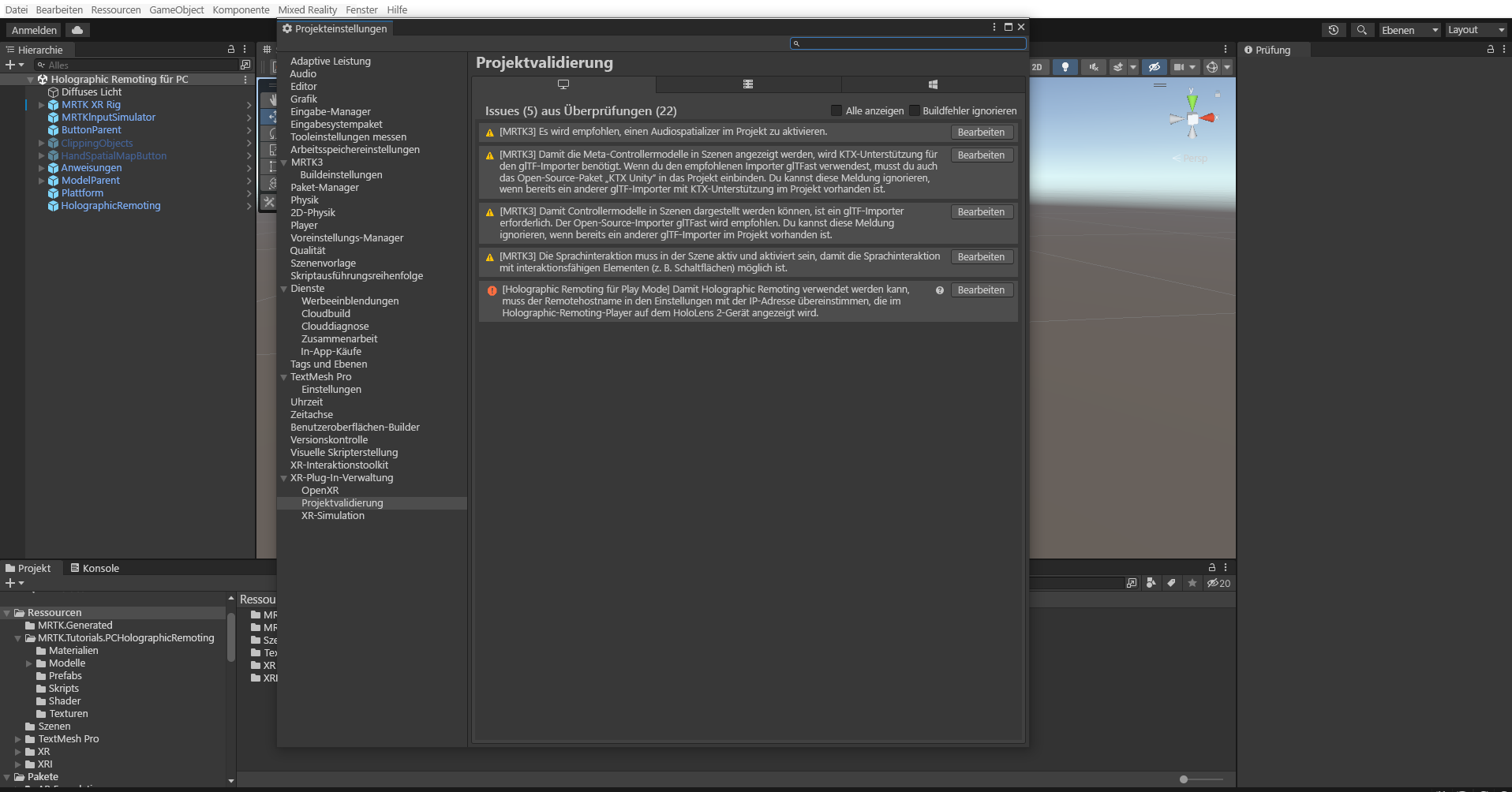Viewport: 1512px width, 792px height.
Task: Open the Layout dropdown
Action: pyautogui.click(x=1476, y=30)
